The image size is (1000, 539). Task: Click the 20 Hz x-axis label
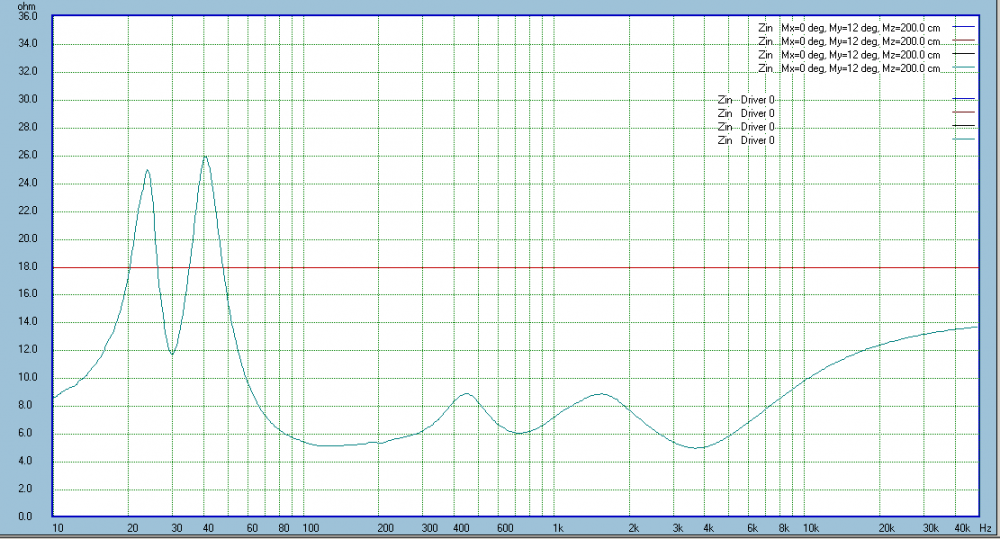[x=133, y=528]
